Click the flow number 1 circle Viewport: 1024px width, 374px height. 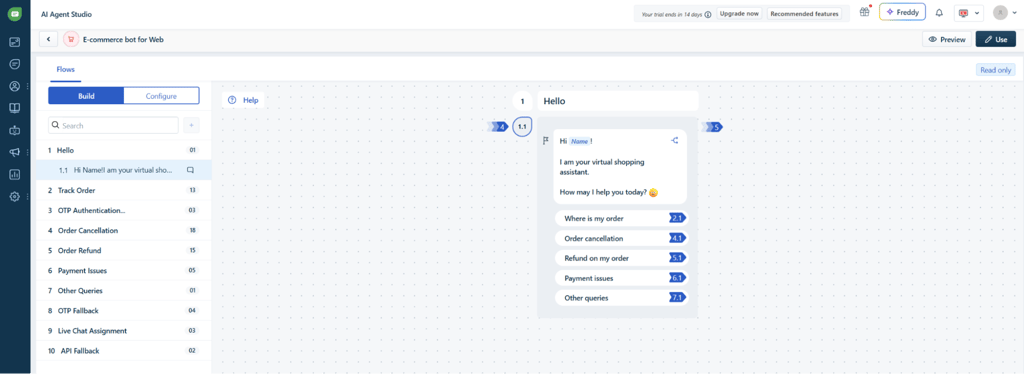coord(522,101)
